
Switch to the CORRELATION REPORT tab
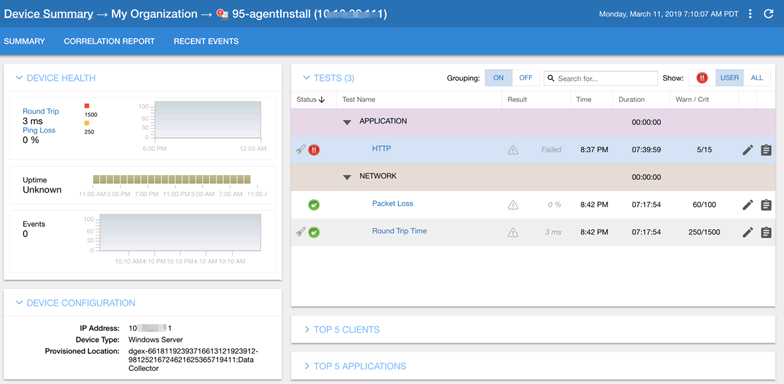109,42
